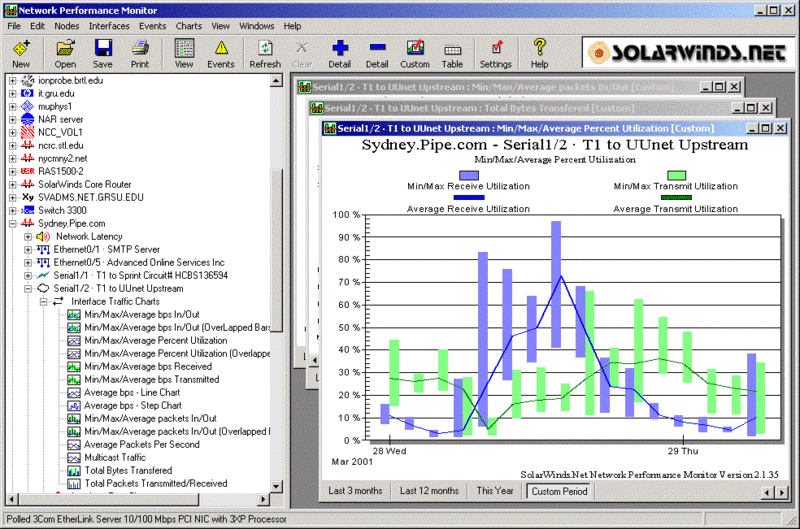Viewport: 800px width, 529px height.
Task: Click the Clear toolbar icon
Action: tap(302, 53)
